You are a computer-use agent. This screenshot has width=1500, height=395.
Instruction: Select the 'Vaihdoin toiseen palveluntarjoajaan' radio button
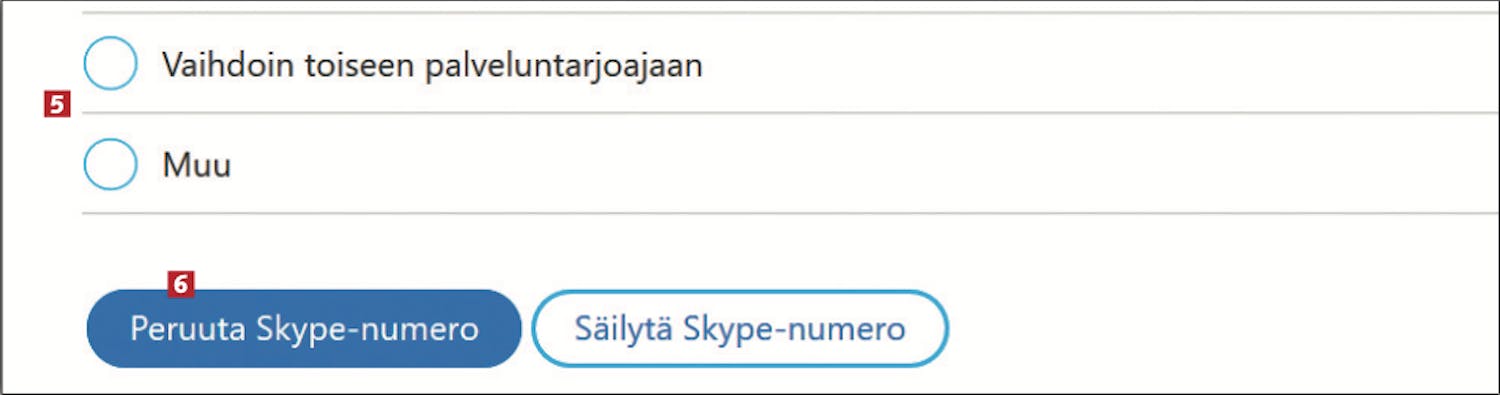[110, 64]
